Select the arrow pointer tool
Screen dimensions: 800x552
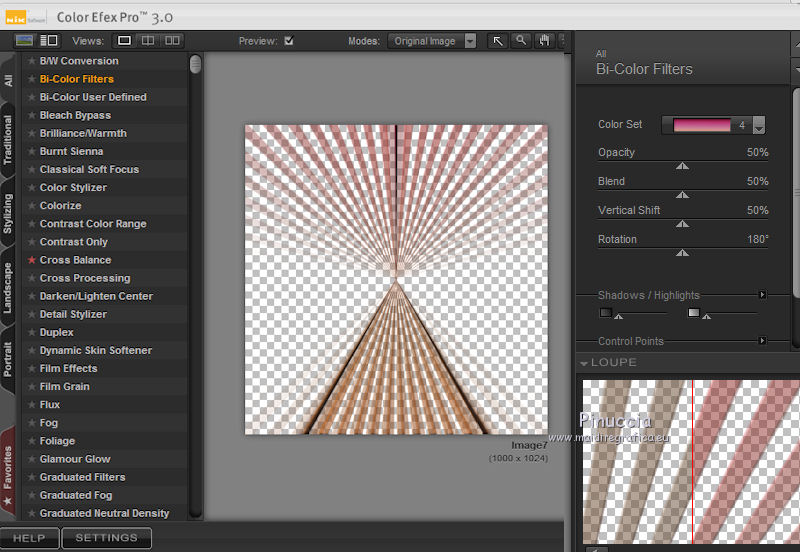[497, 41]
